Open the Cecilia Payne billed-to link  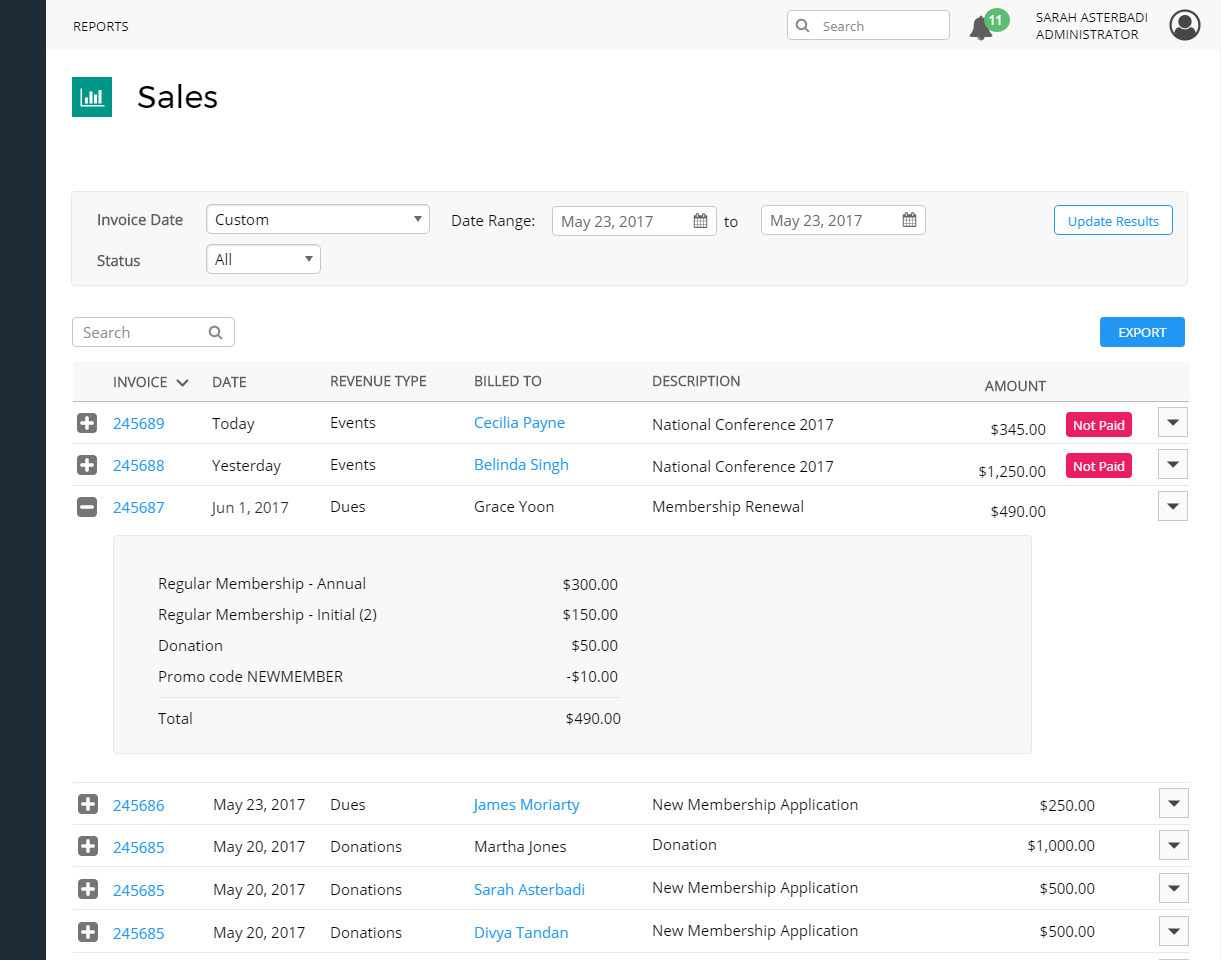[520, 423]
